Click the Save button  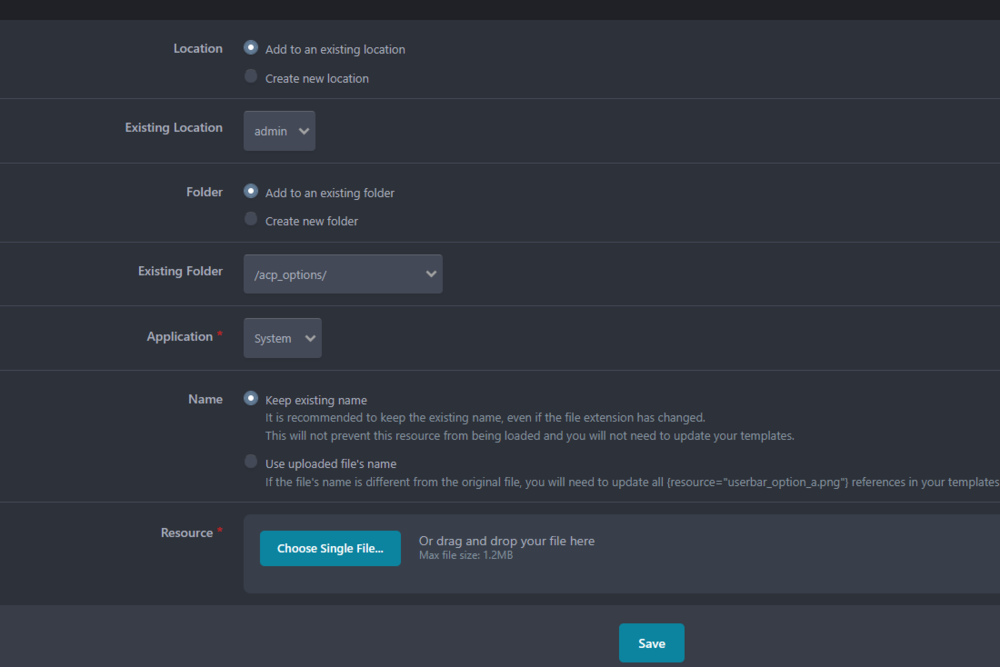(651, 643)
